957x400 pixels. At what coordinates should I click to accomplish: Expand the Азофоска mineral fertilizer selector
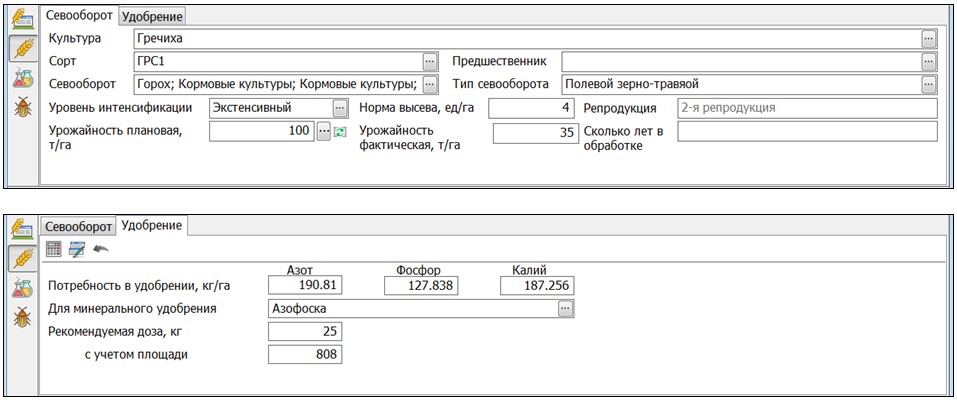565,309
